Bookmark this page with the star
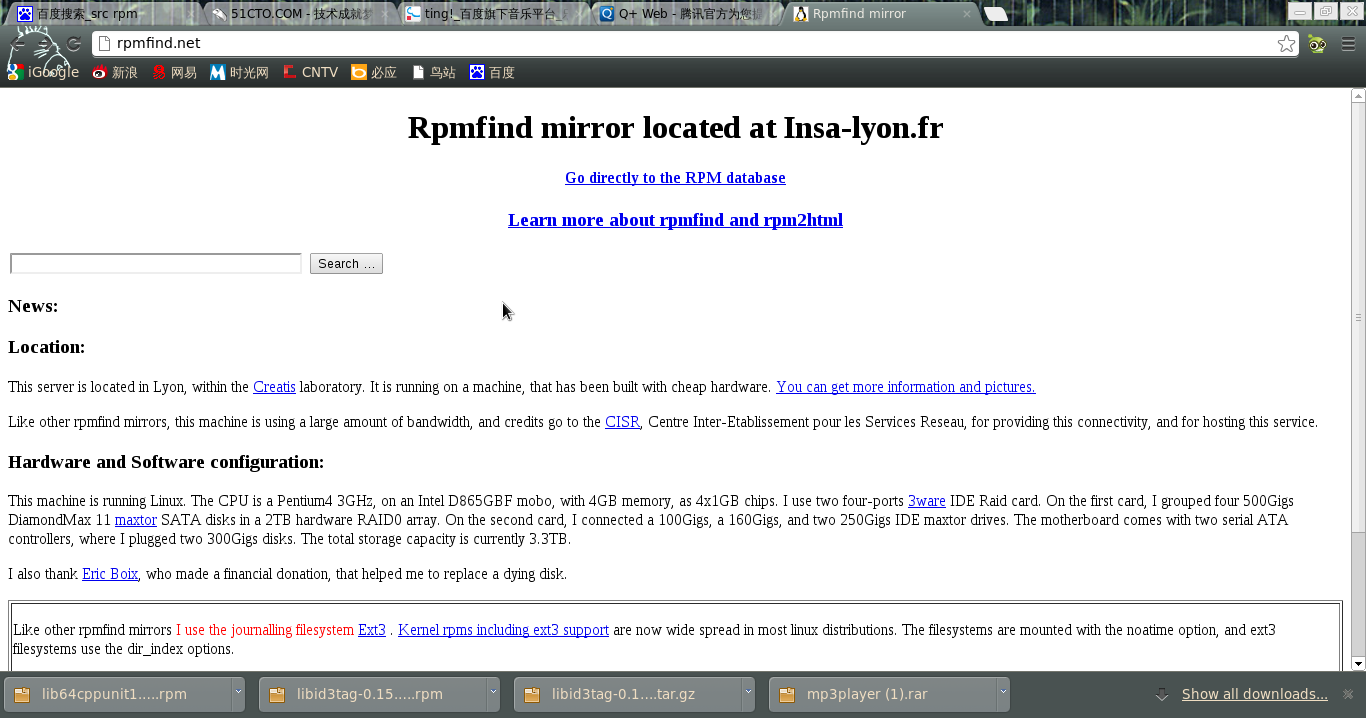The image size is (1366, 718). click(x=1286, y=43)
